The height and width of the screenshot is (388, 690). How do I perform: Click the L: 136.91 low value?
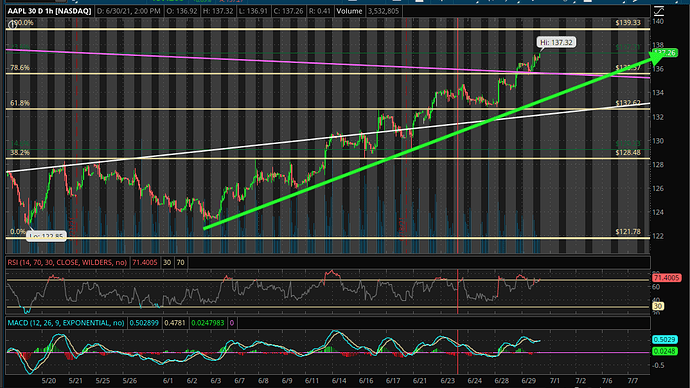[253, 11]
